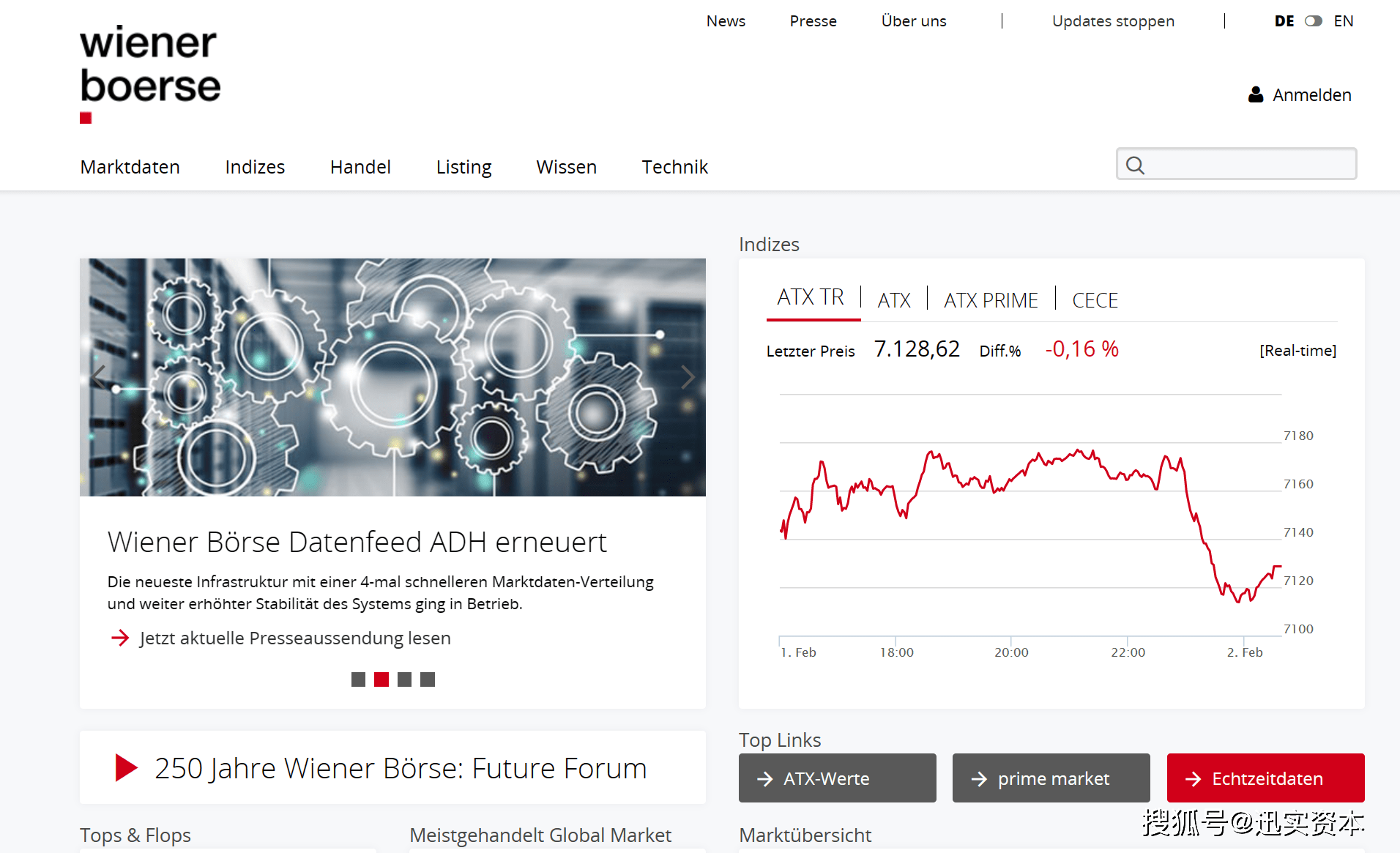Click the arrow icon on Echtzeitdaten button

(1193, 779)
